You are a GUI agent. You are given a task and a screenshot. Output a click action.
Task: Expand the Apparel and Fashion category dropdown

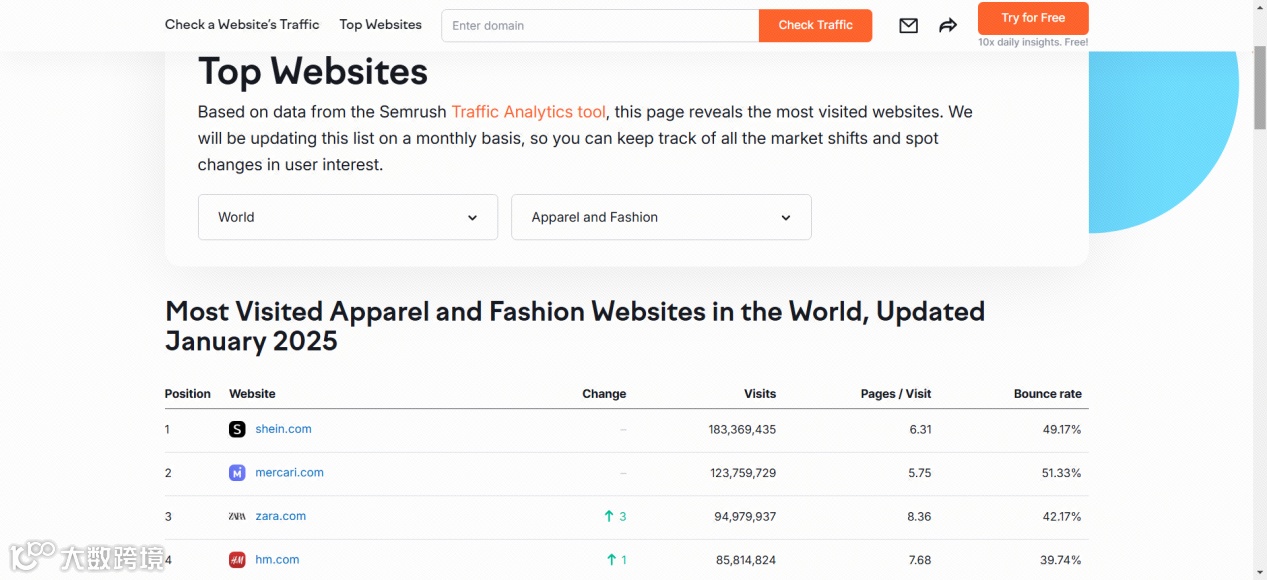click(660, 217)
